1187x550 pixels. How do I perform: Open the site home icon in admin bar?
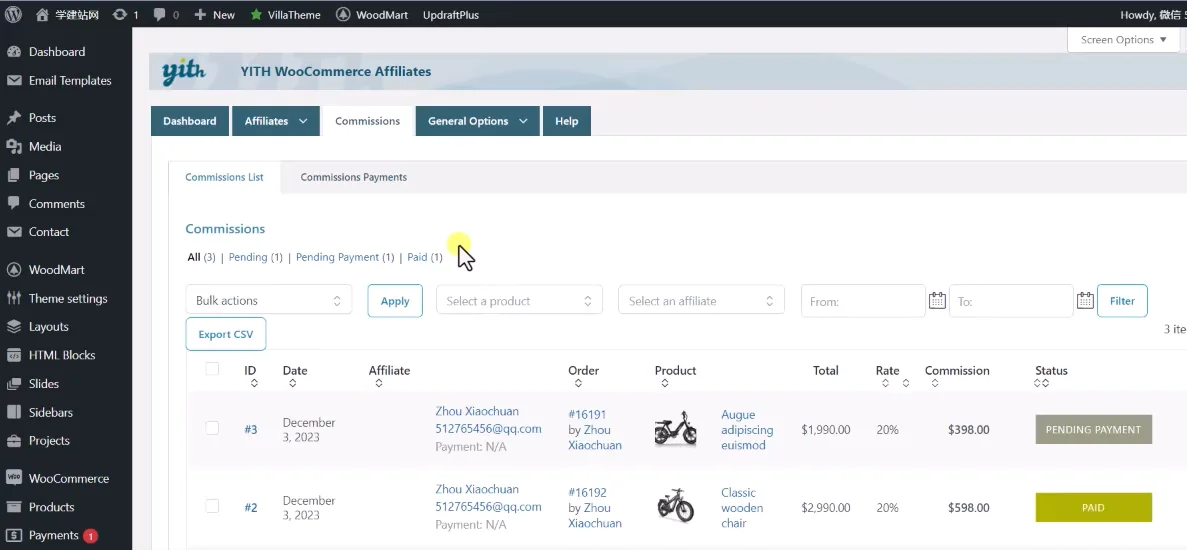point(42,14)
